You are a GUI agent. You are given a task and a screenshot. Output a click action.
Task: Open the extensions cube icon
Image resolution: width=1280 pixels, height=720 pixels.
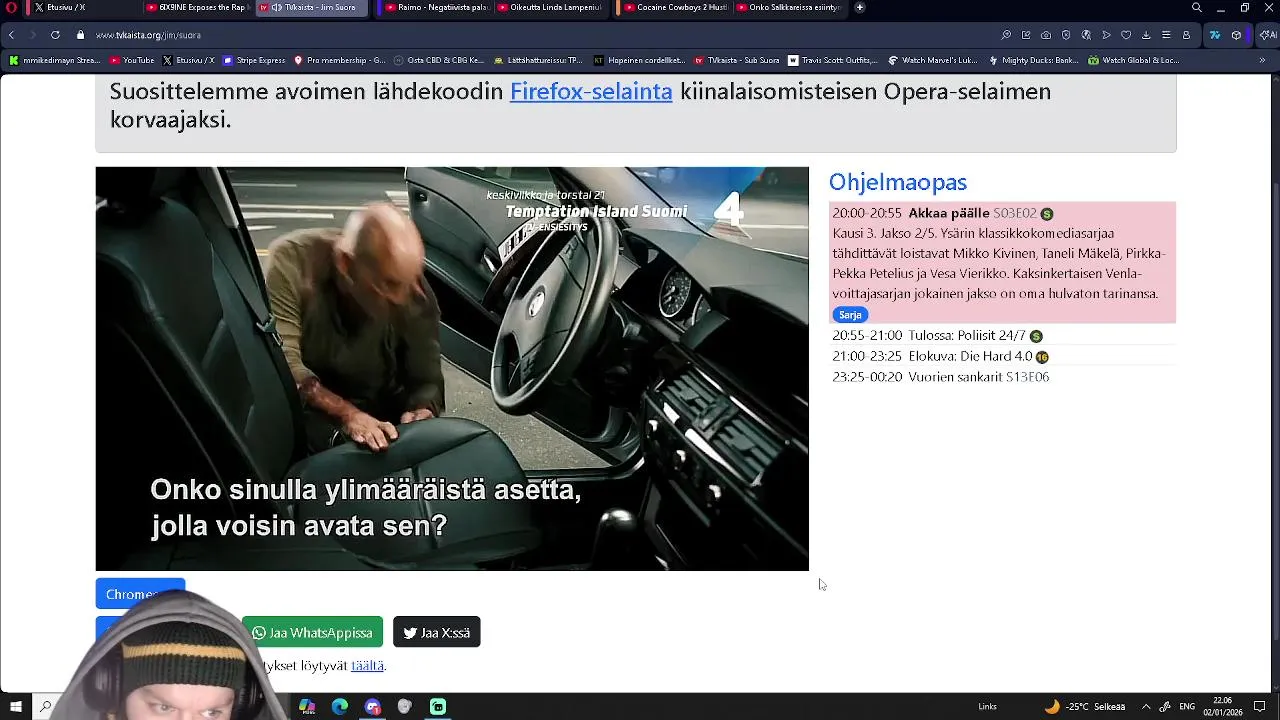click(1237, 35)
